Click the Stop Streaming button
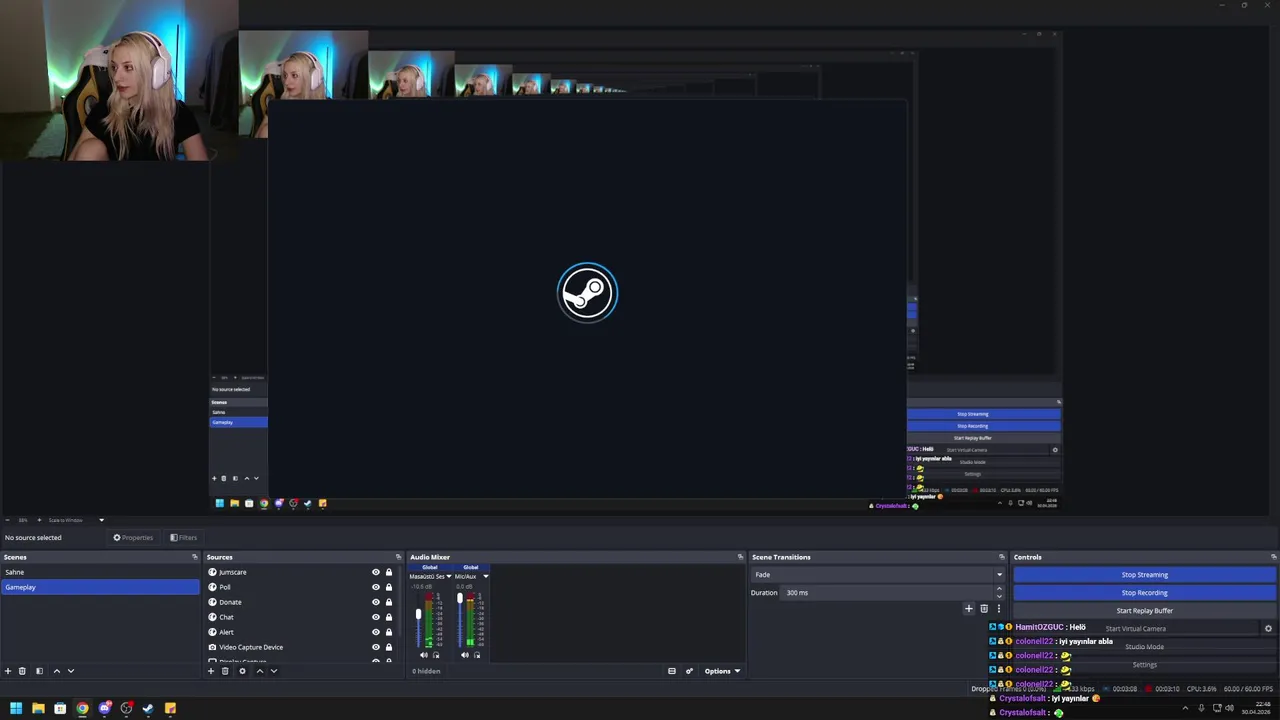 [1145, 575]
